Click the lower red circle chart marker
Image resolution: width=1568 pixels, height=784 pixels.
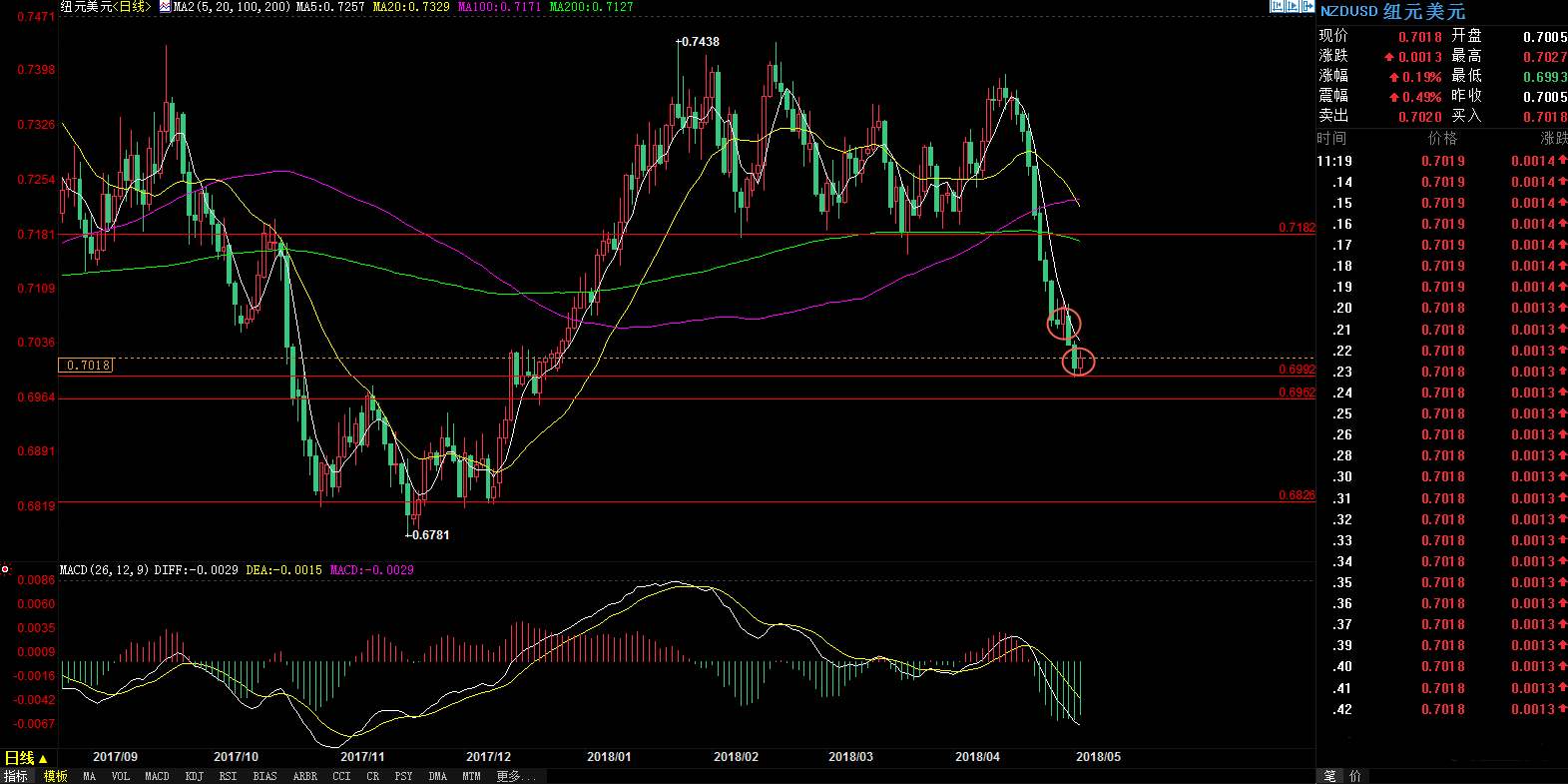(x=1078, y=362)
